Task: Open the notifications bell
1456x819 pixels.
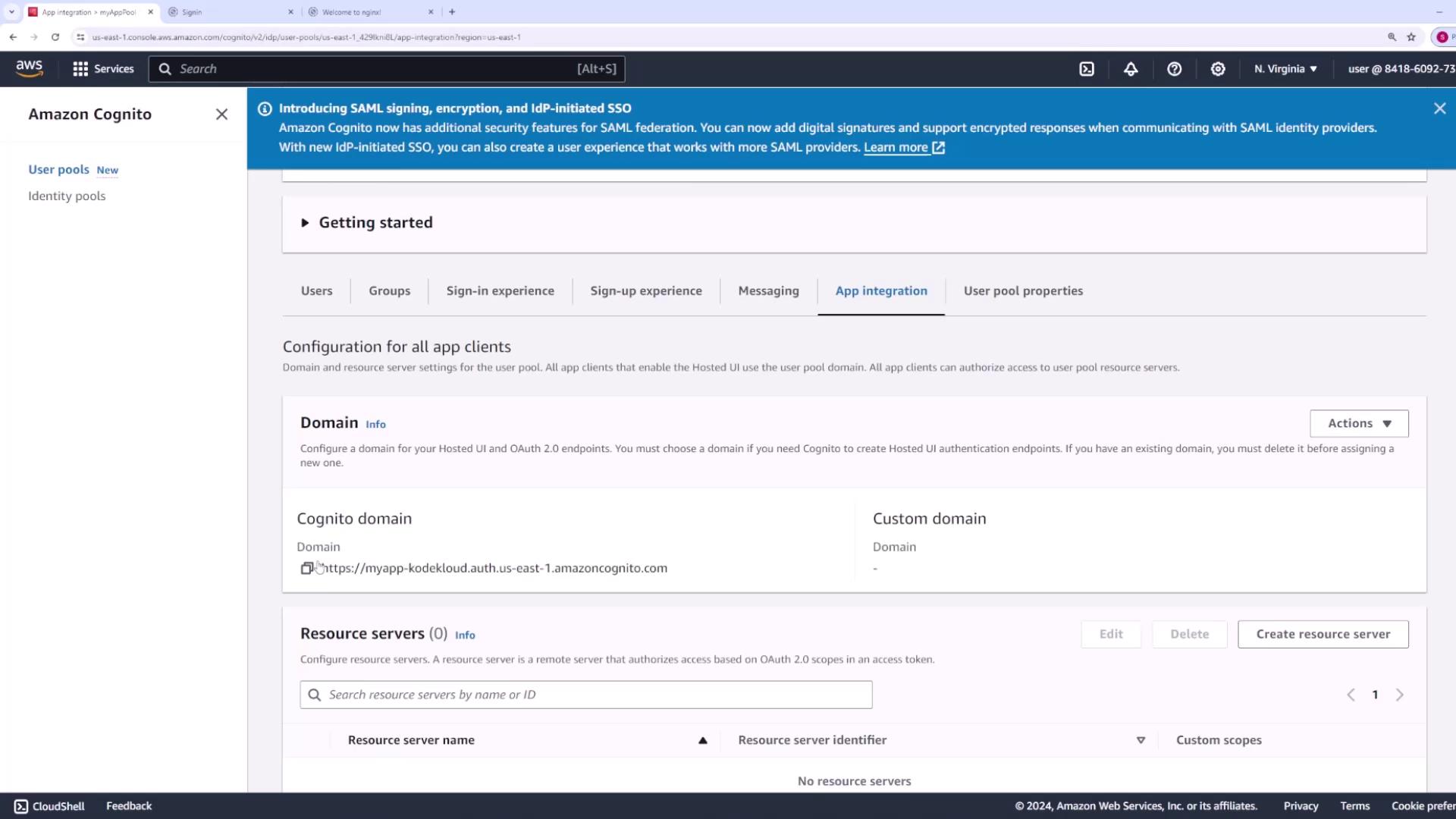Action: click(x=1131, y=69)
